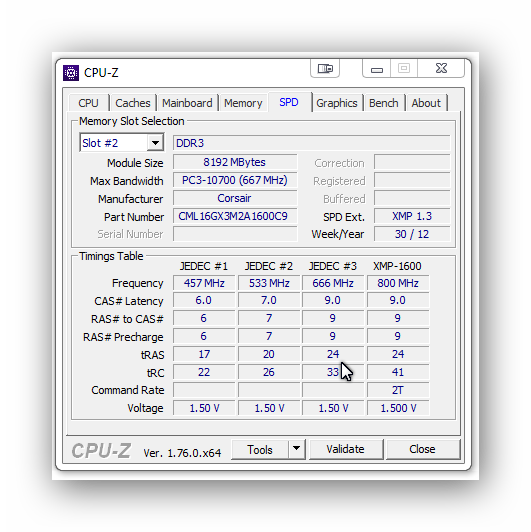Viewport: 531px width, 532px height.
Task: Click the 6.0 CAS# Latency cell
Action: (x=204, y=300)
